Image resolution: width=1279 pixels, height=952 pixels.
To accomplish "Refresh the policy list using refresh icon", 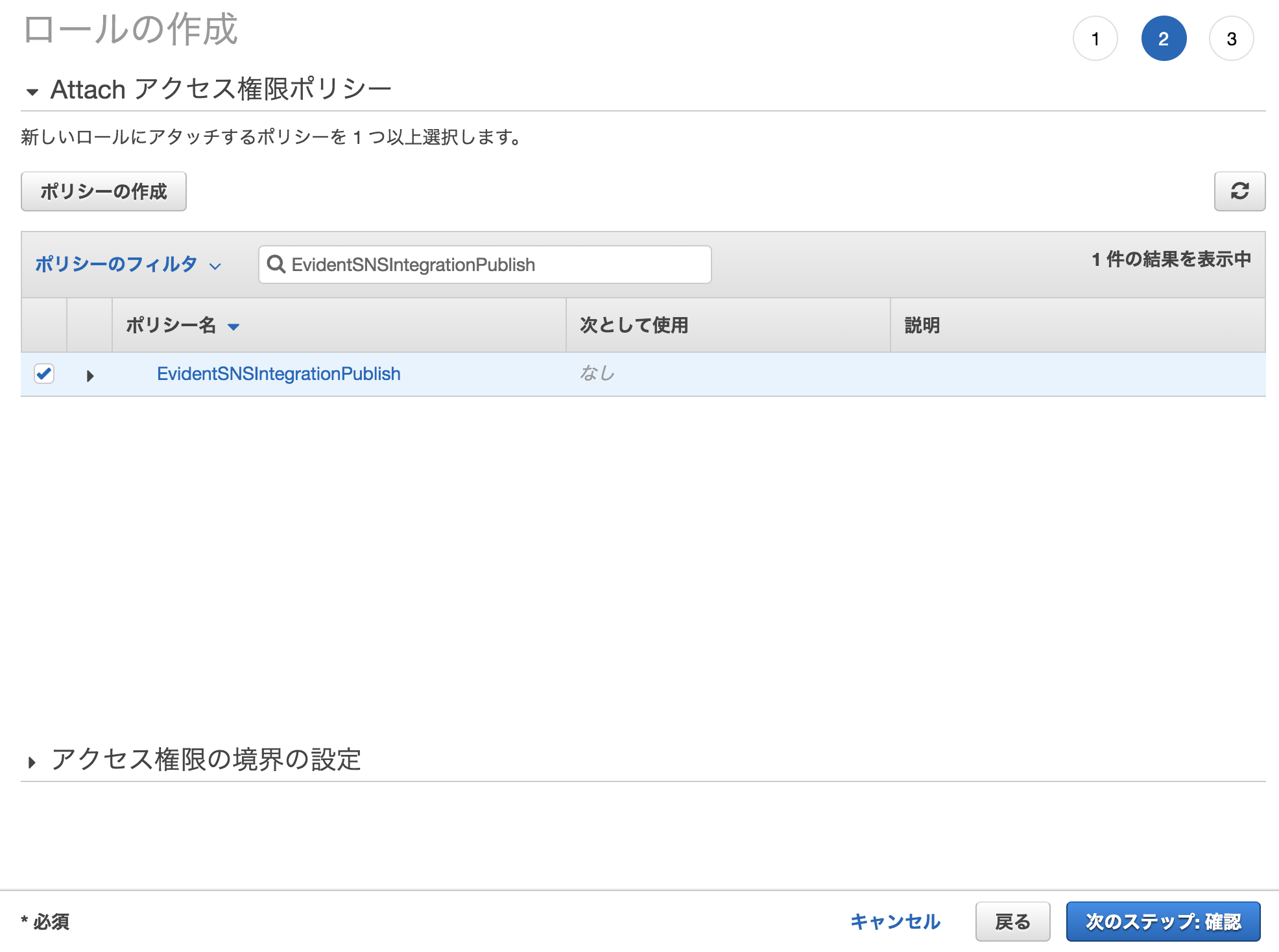I will 1240,191.
